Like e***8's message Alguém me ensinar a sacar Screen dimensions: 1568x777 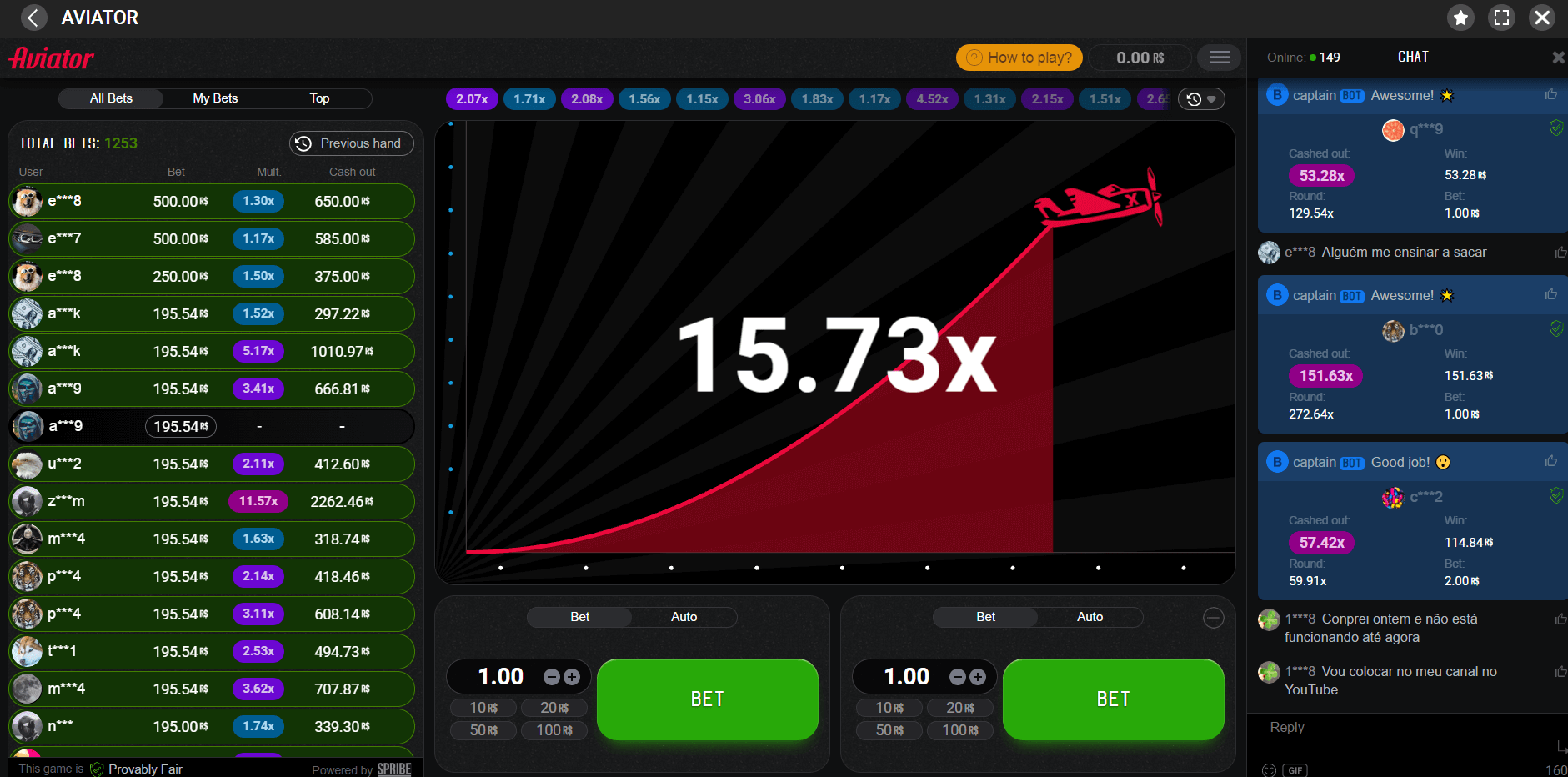point(1560,253)
